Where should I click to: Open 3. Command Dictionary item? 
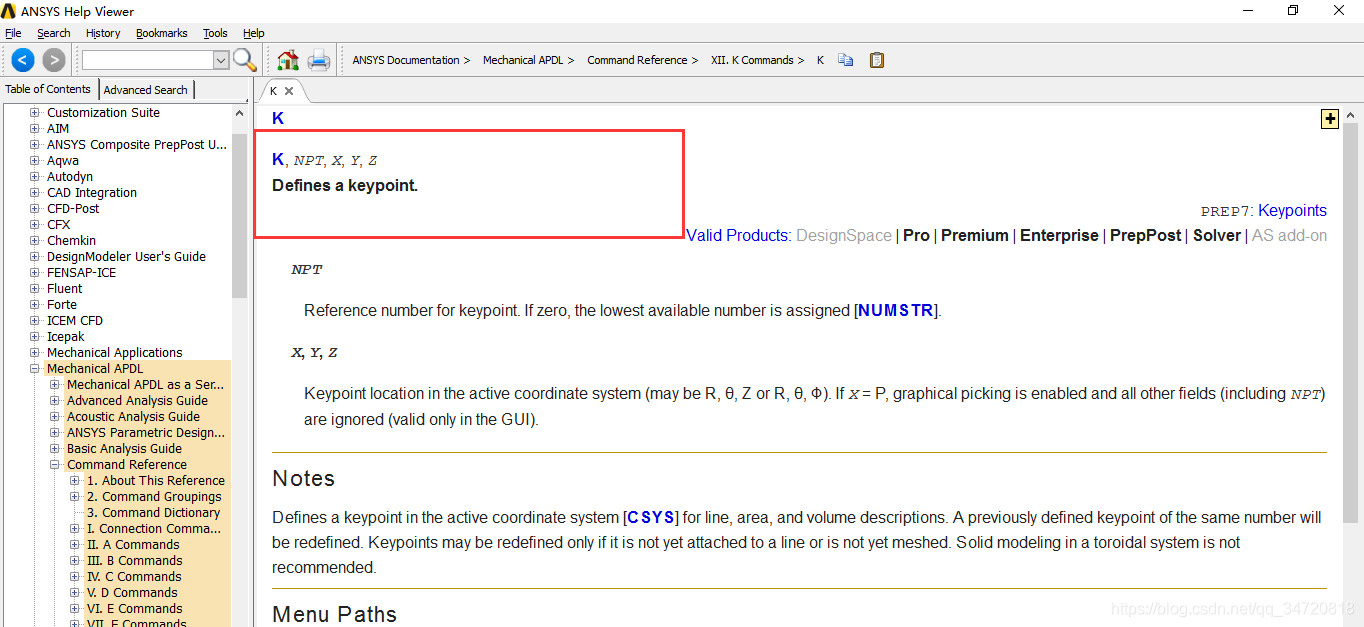[x=153, y=513]
